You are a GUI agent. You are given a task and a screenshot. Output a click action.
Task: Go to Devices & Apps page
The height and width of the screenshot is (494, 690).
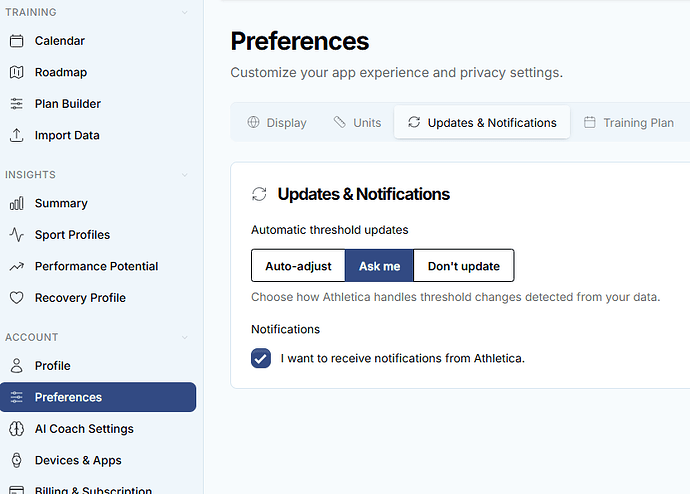tap(78, 460)
